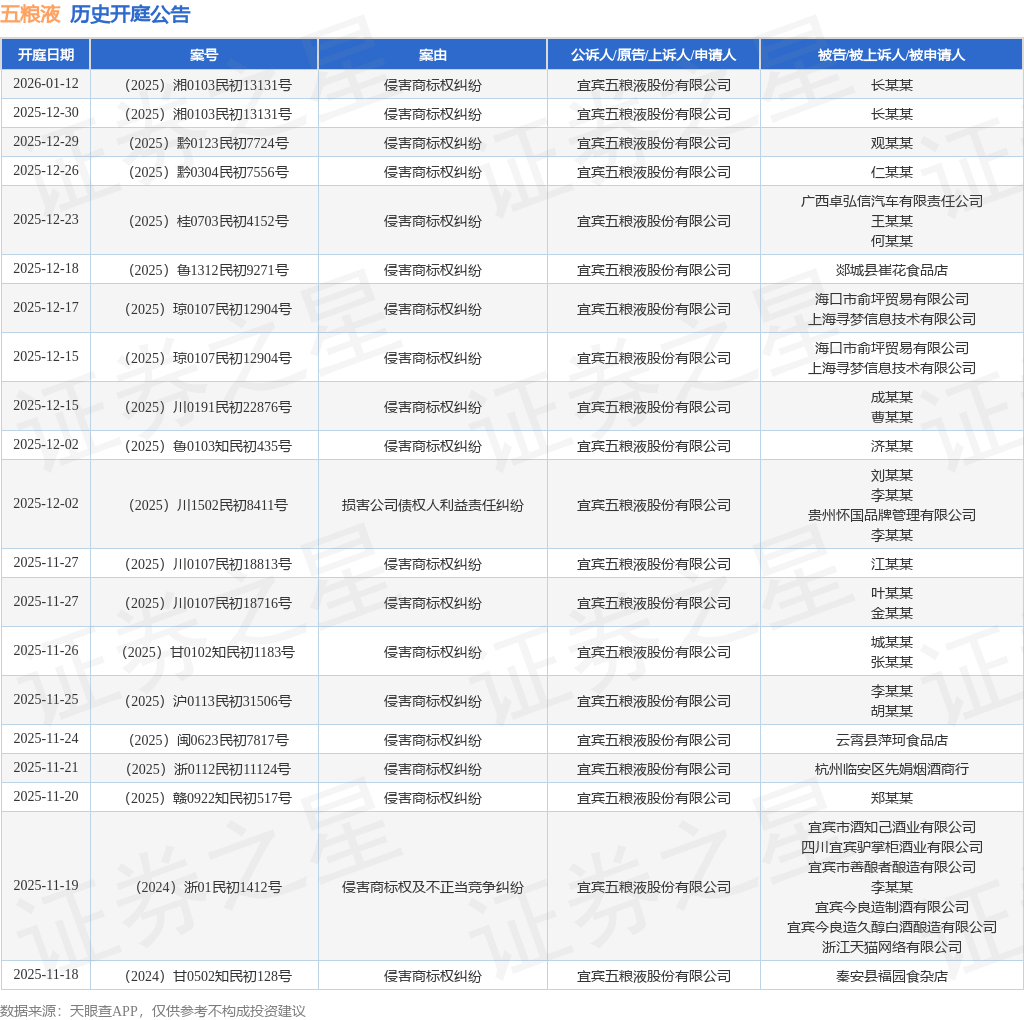1024x1020 pixels.
Task: Click defendant 胡某某
Action: pos(891,711)
